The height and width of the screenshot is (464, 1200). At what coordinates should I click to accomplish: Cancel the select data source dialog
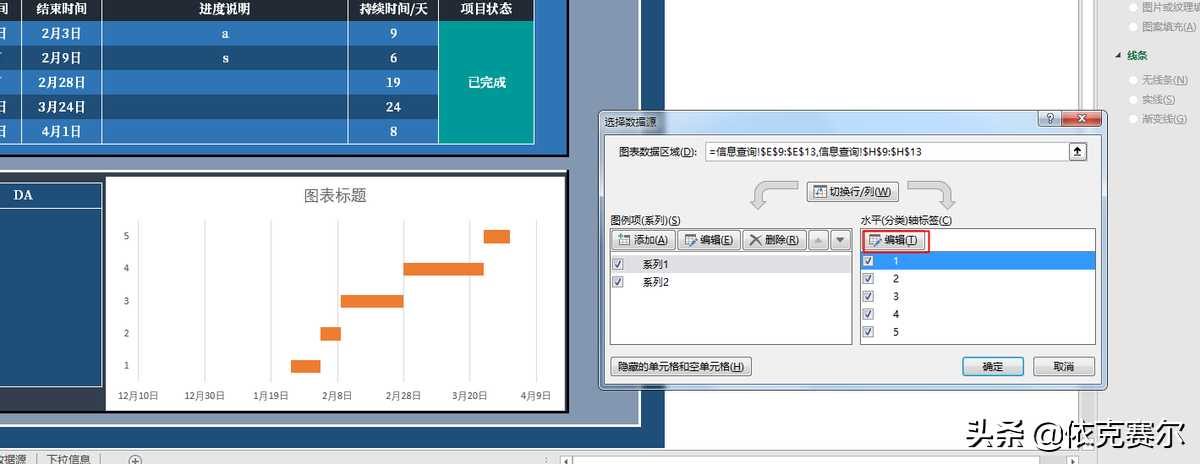1064,367
